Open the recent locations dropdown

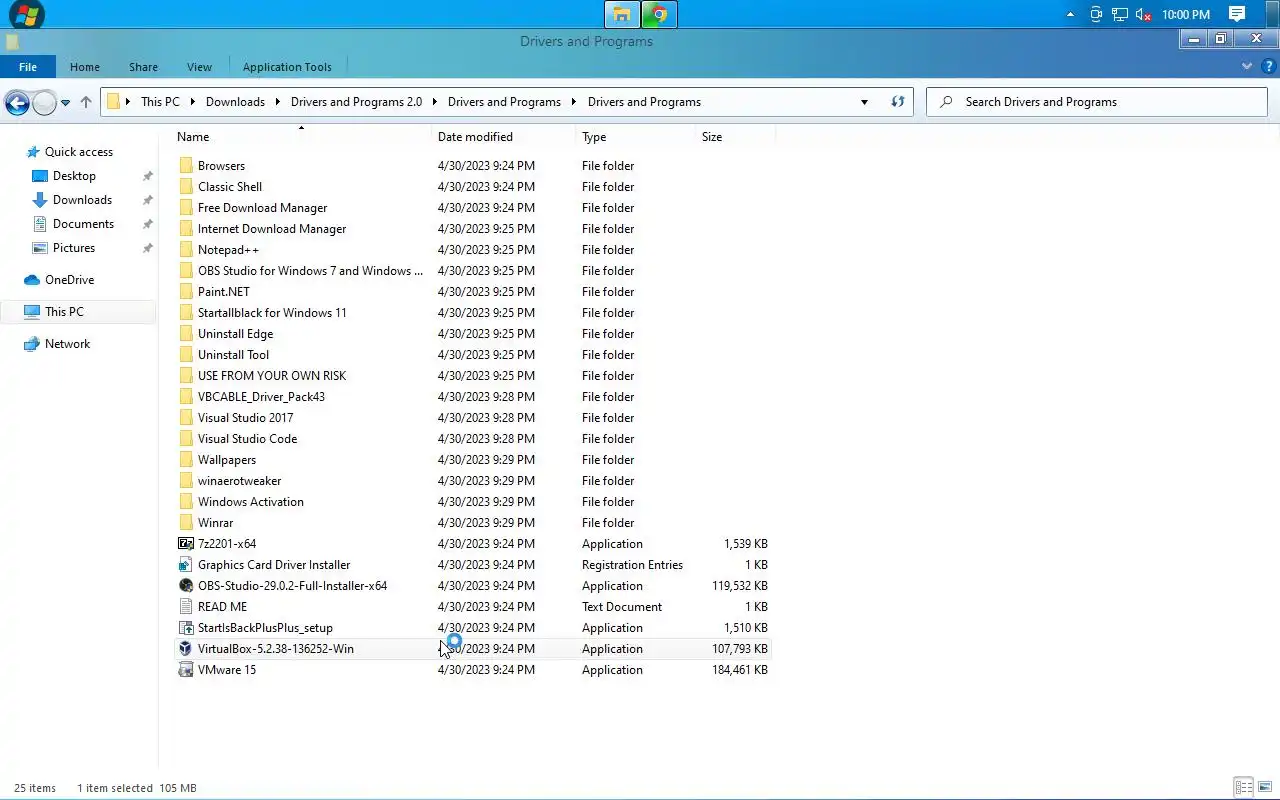coord(65,102)
